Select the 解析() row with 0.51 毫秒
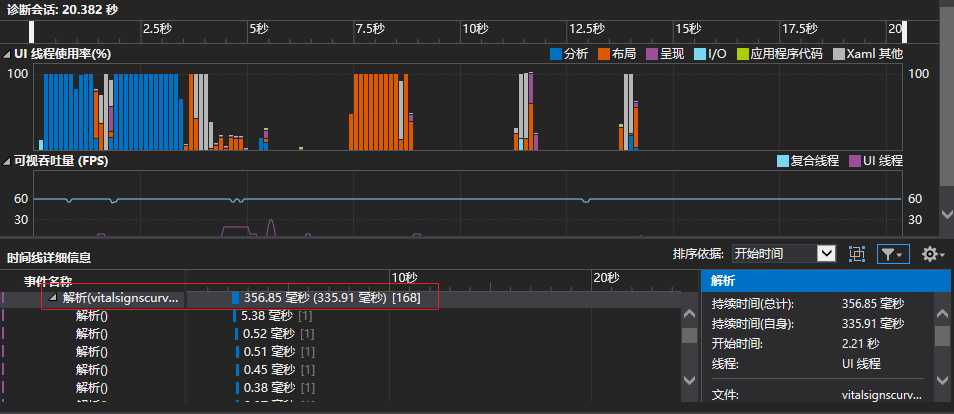This screenshot has height=414, width=954. coord(341,352)
